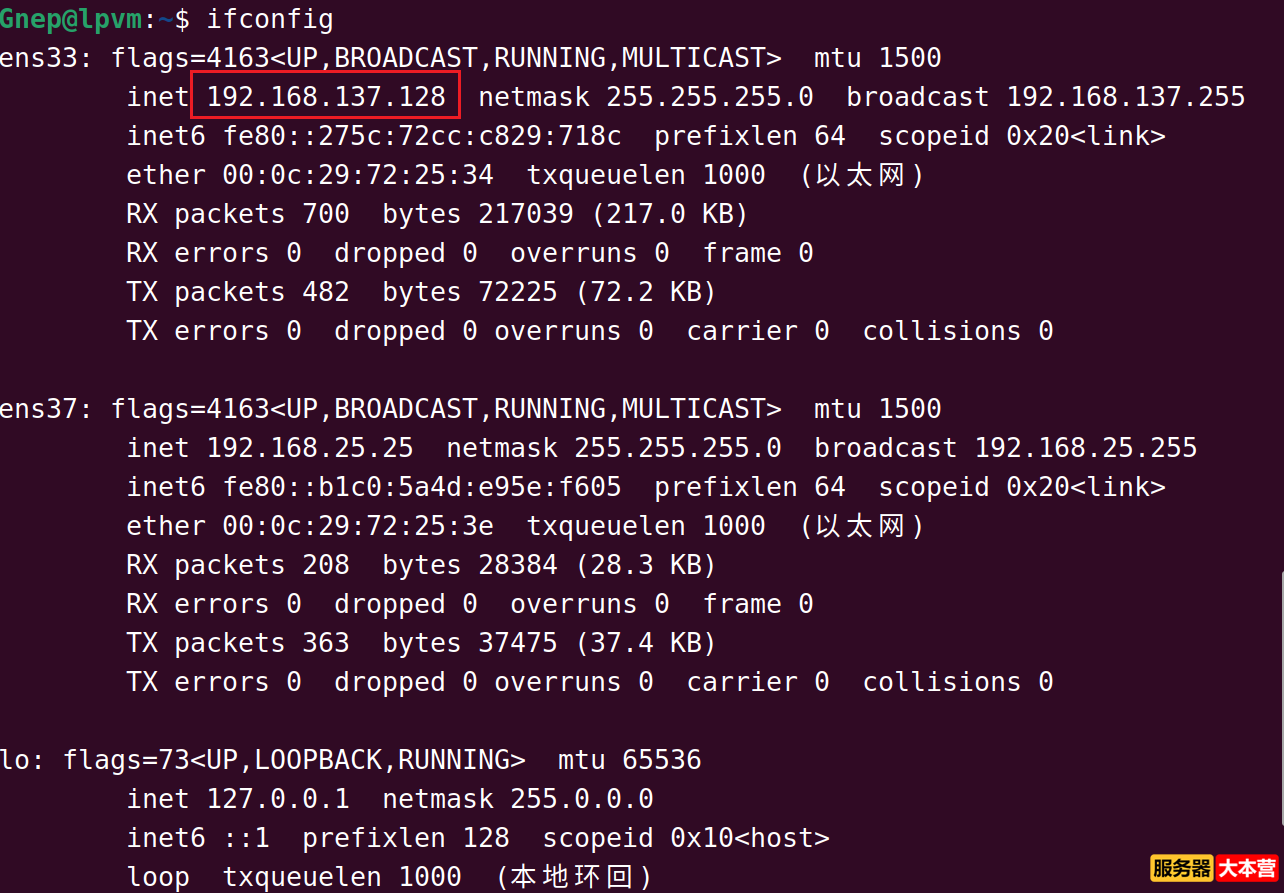Click the Gnep@lpvm username prompt

72,19
